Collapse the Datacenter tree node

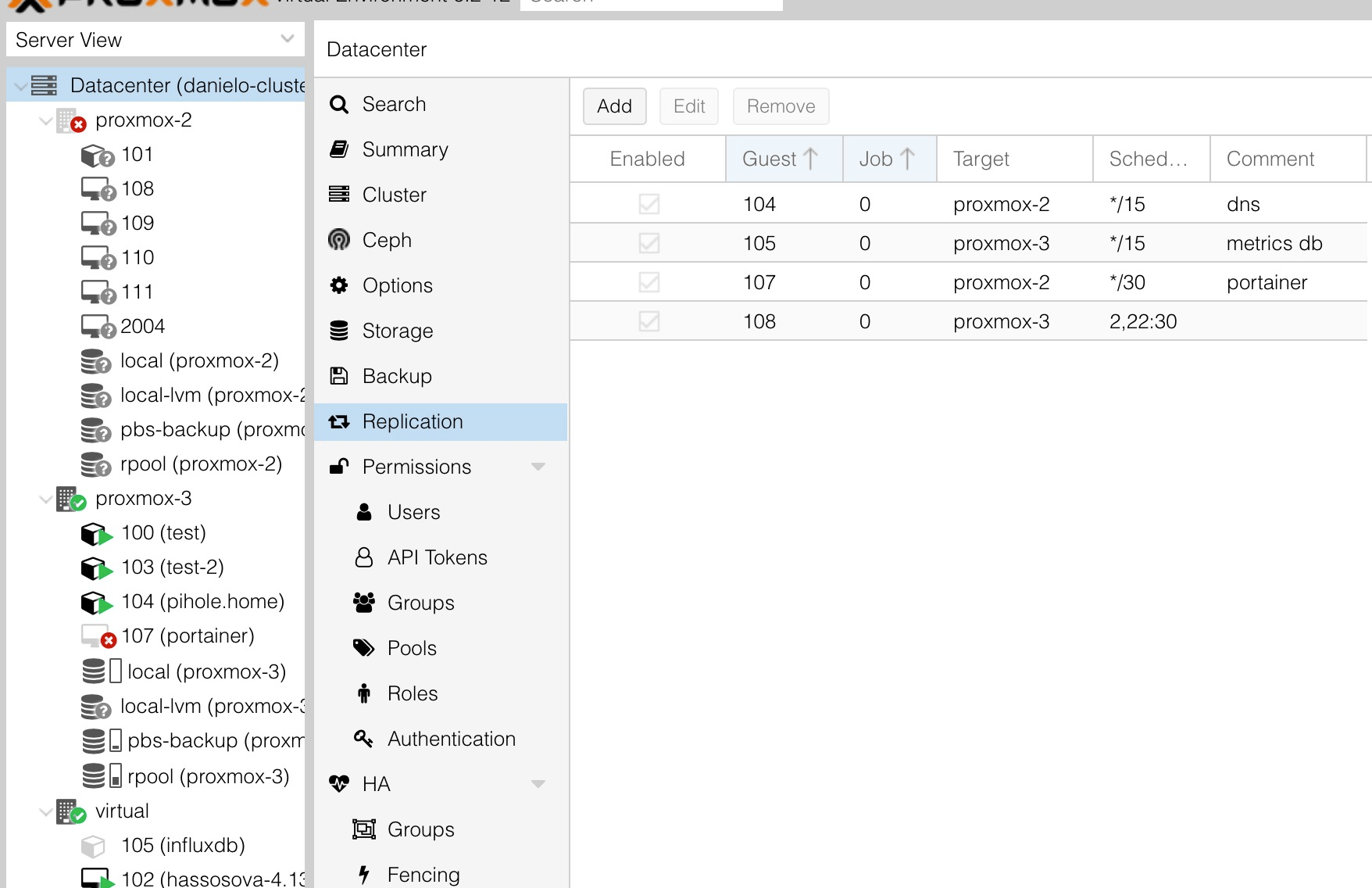(21, 86)
